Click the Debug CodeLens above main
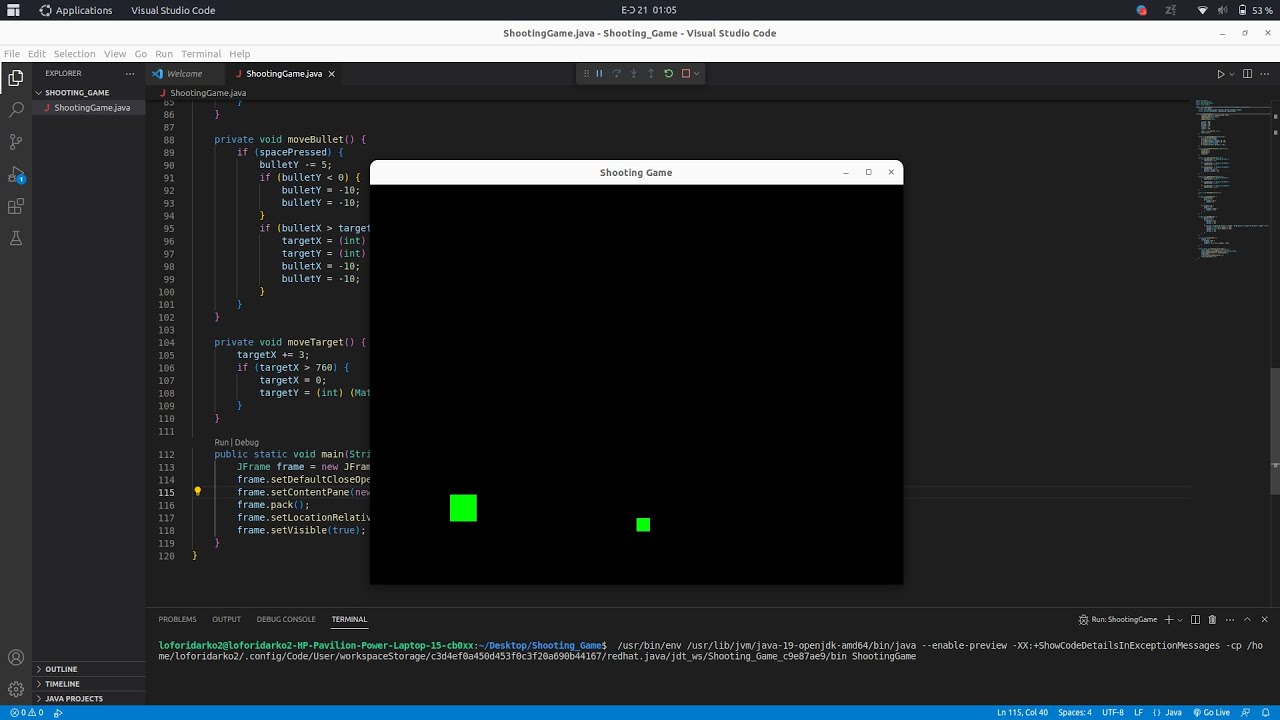 click(x=246, y=443)
